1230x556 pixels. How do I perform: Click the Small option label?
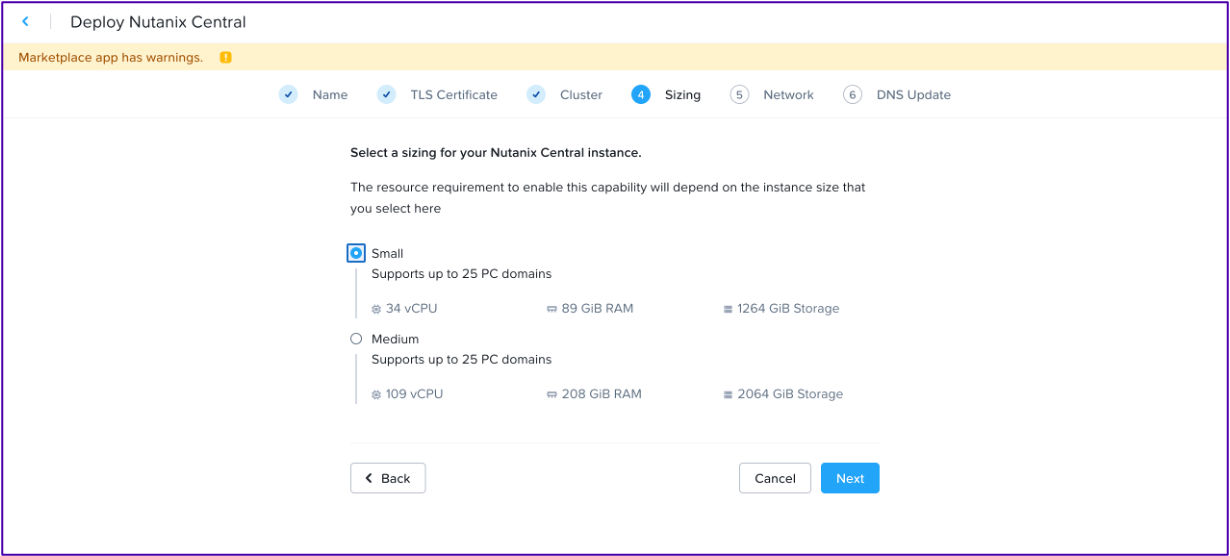click(x=387, y=254)
